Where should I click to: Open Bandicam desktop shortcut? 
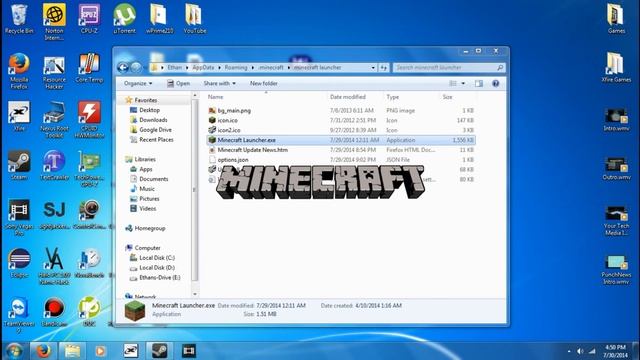tap(54, 312)
